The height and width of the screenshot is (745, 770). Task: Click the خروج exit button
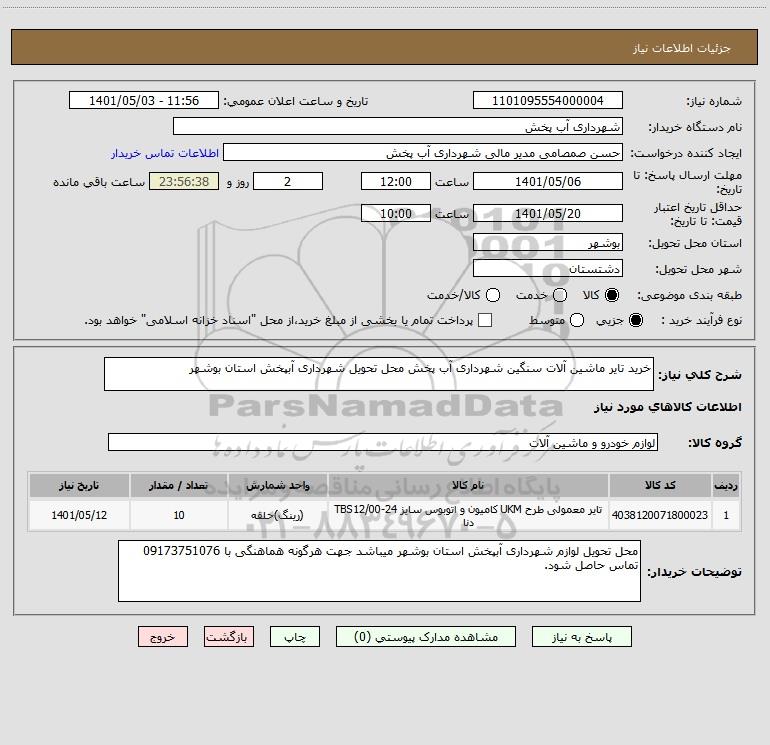(x=163, y=637)
